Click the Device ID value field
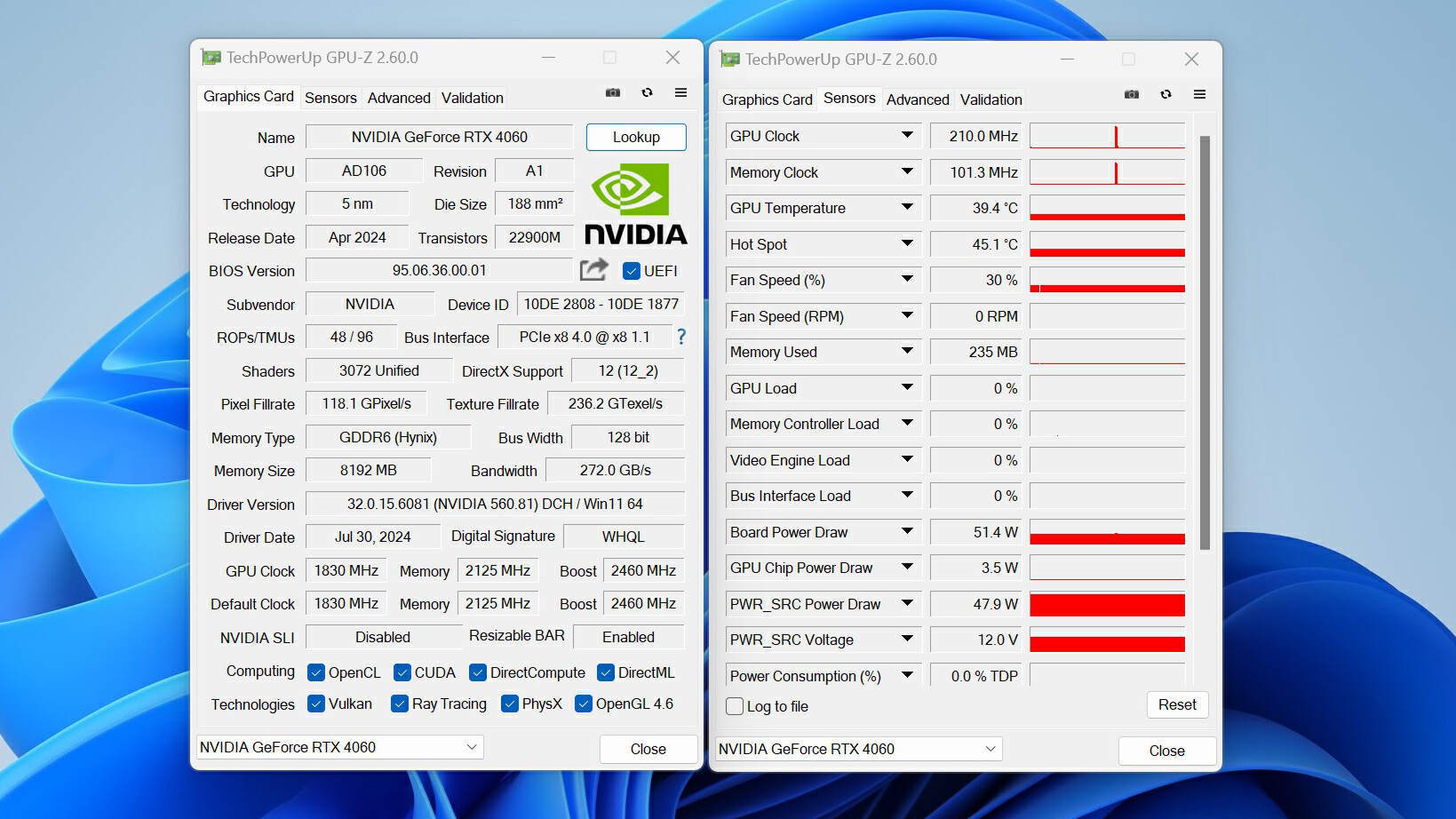The height and width of the screenshot is (819, 1456). (x=601, y=304)
